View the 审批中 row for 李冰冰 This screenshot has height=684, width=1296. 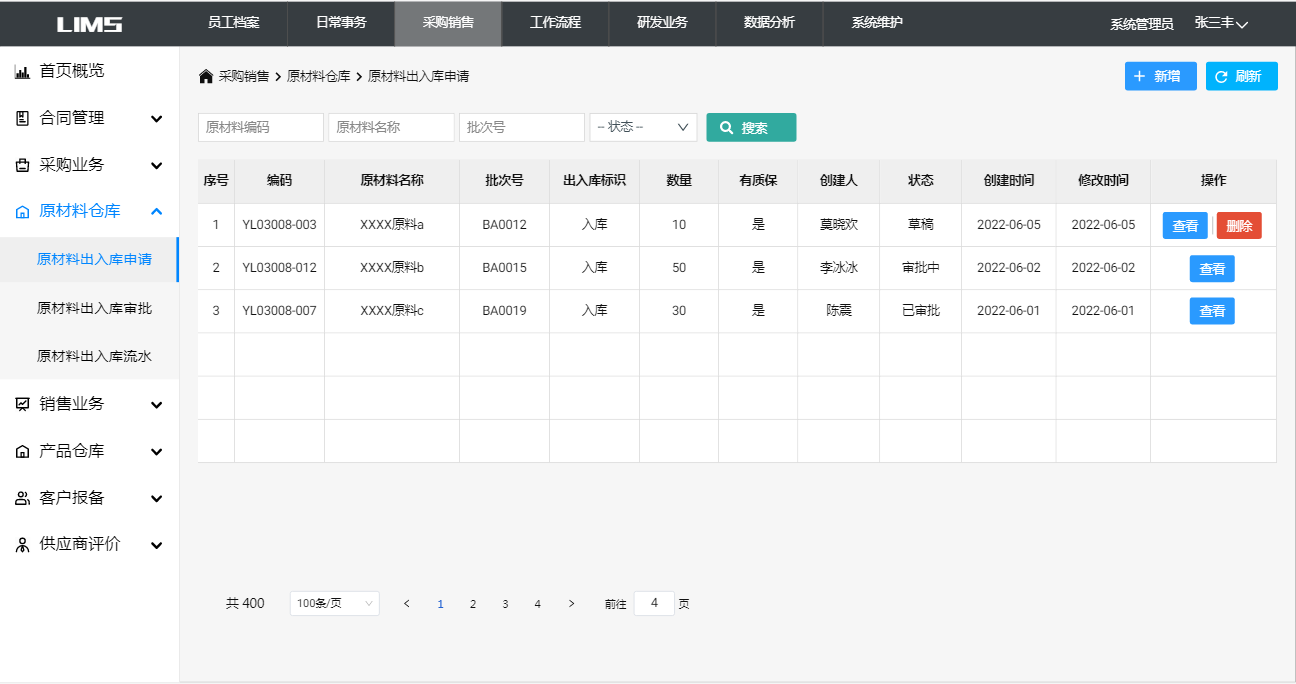(1212, 269)
